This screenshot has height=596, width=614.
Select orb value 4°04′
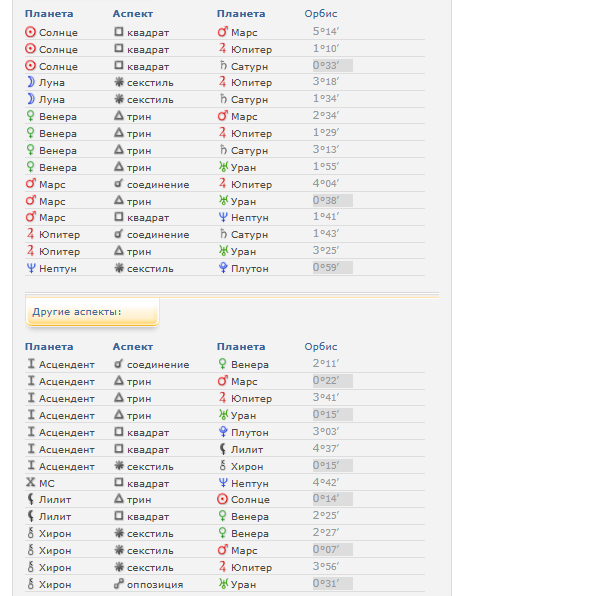click(326, 183)
